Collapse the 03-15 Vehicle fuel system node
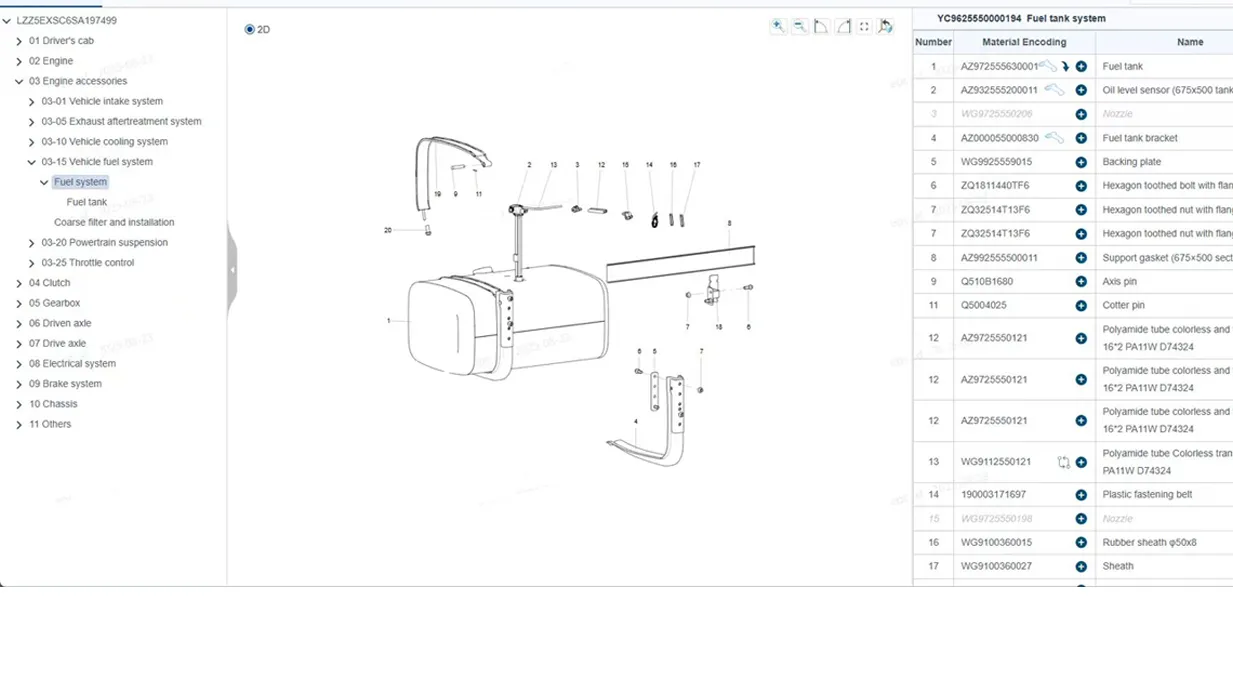The height and width of the screenshot is (700, 1233). click(32, 162)
